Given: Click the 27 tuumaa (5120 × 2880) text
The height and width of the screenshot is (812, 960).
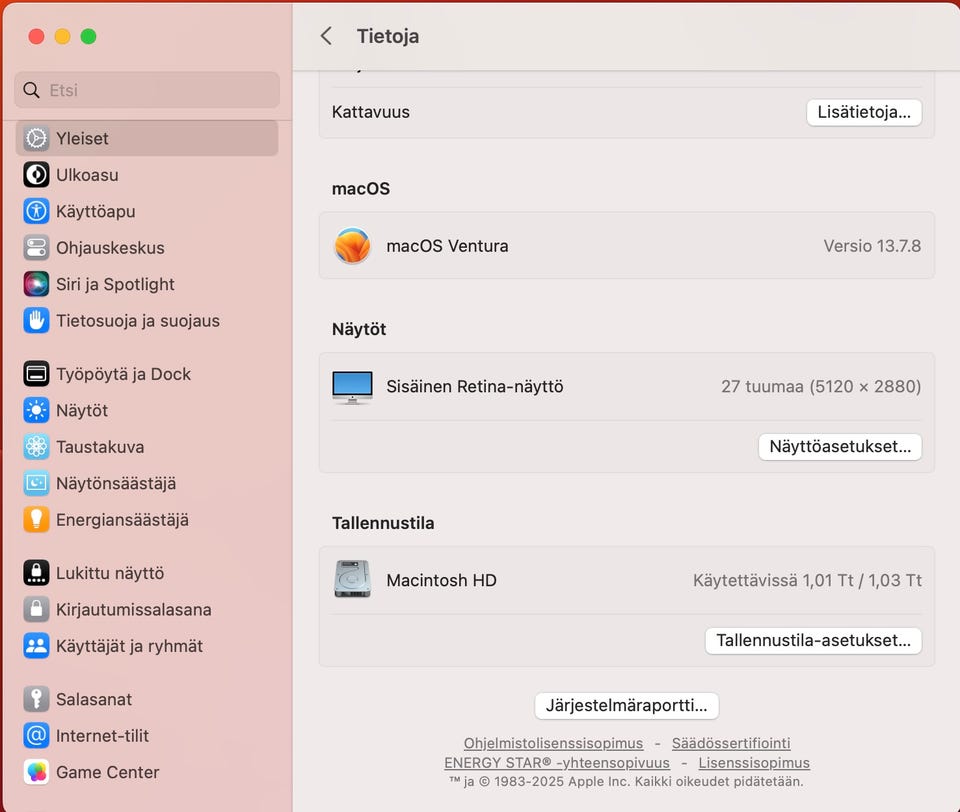Looking at the screenshot, I should (x=820, y=386).
